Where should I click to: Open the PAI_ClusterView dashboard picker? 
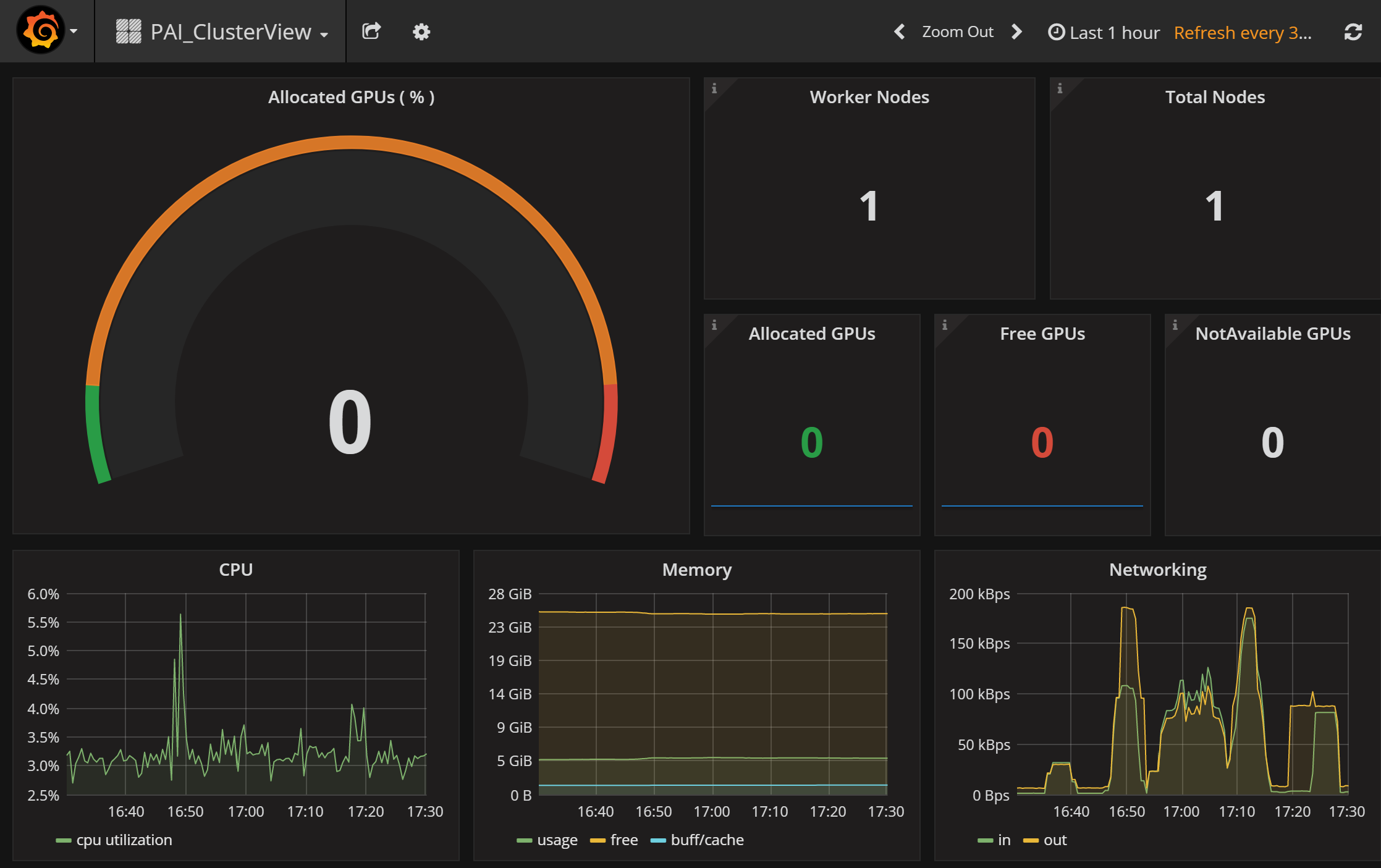tap(222, 32)
